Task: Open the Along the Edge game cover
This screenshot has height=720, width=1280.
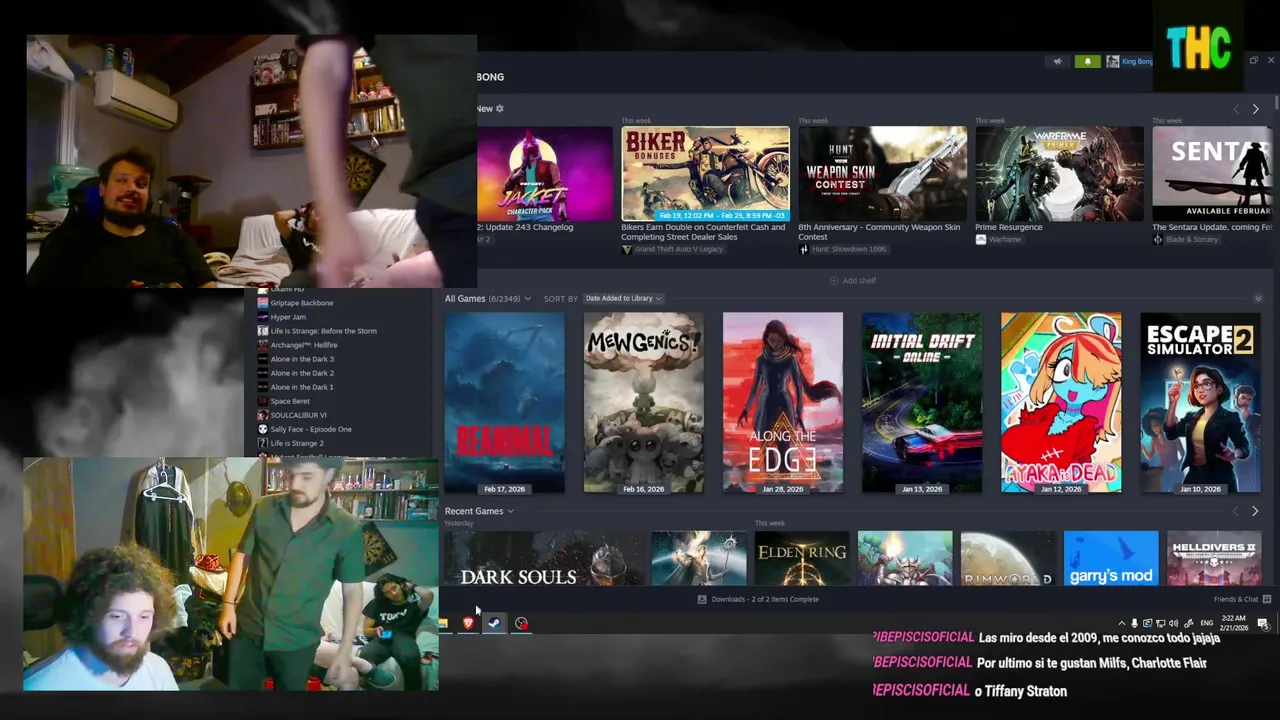Action: pos(783,403)
